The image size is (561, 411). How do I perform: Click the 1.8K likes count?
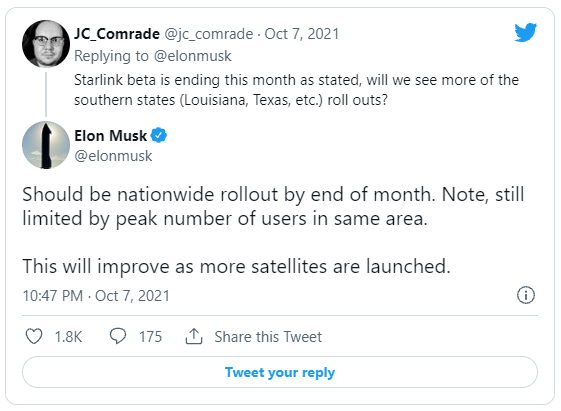click(68, 337)
